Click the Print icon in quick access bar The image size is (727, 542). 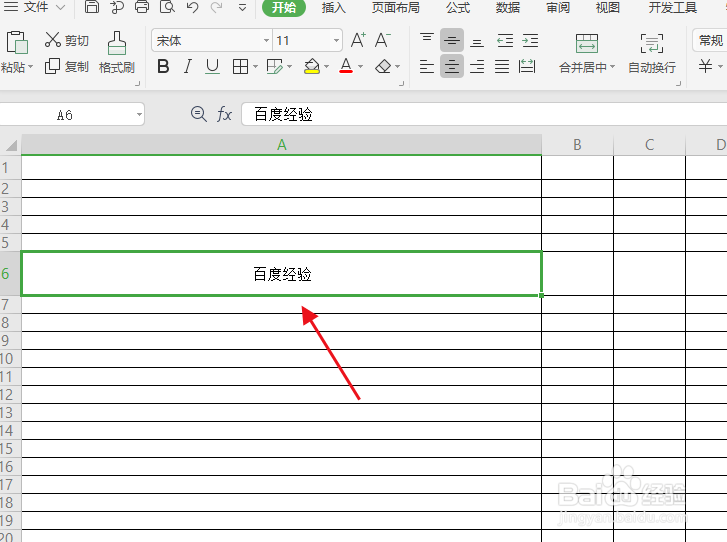[142, 7]
